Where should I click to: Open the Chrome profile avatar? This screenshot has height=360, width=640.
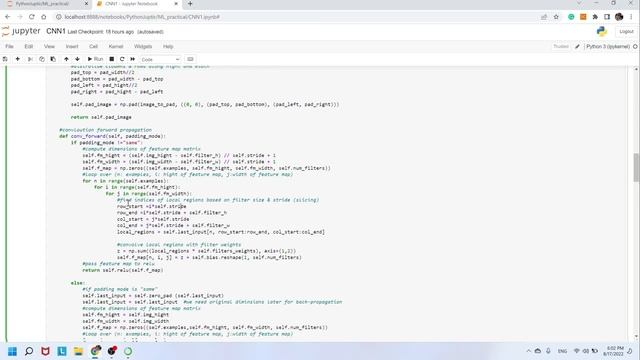[x=619, y=17]
